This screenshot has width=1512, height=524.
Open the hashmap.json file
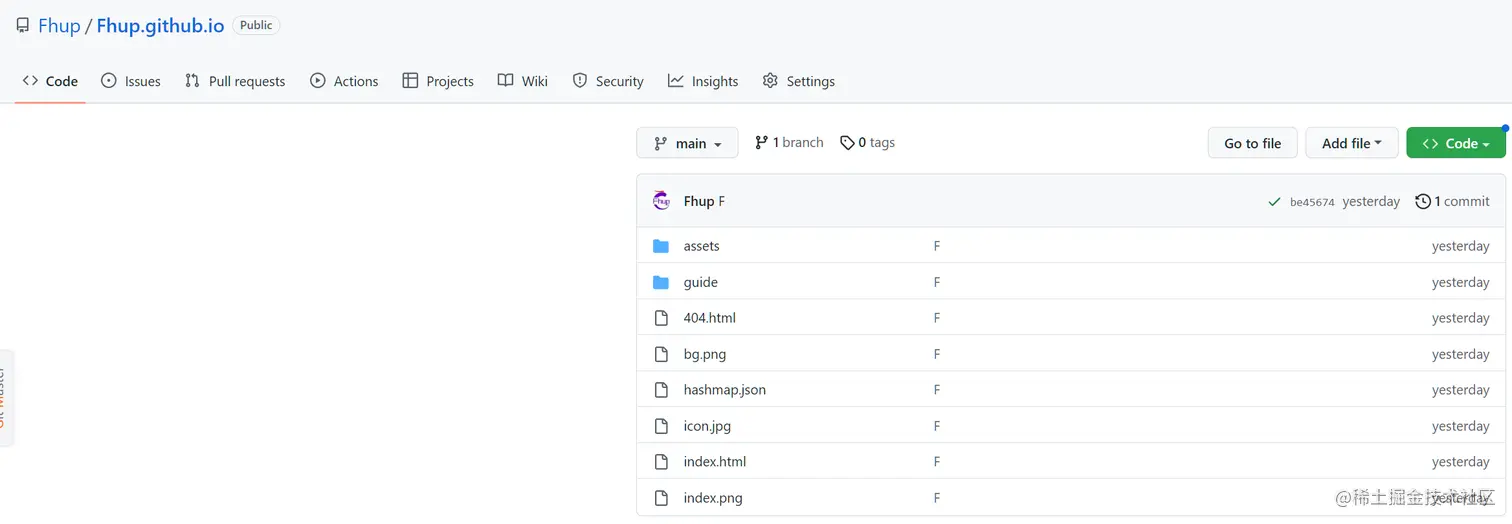coord(724,390)
